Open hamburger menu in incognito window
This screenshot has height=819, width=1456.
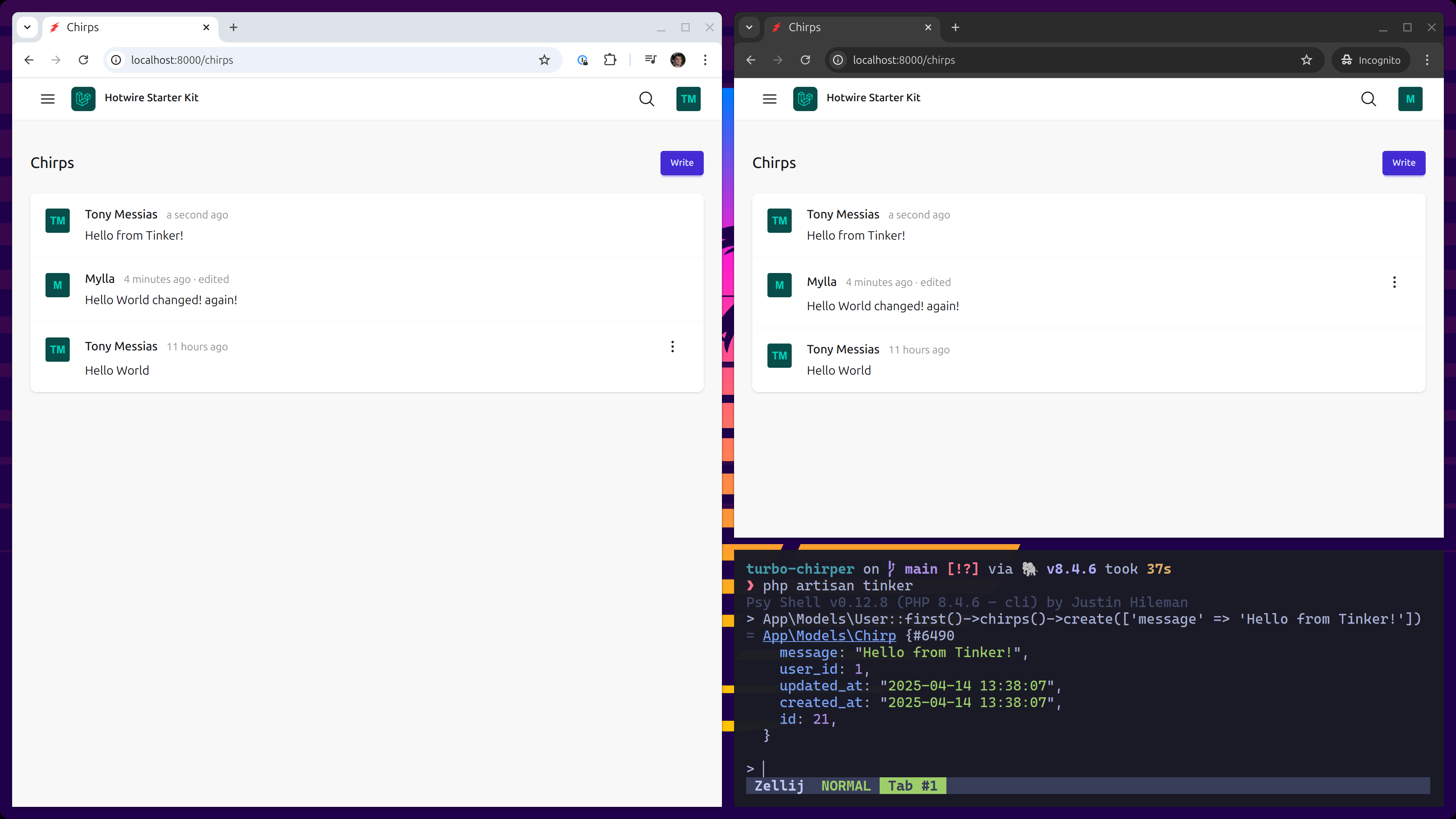tap(769, 99)
